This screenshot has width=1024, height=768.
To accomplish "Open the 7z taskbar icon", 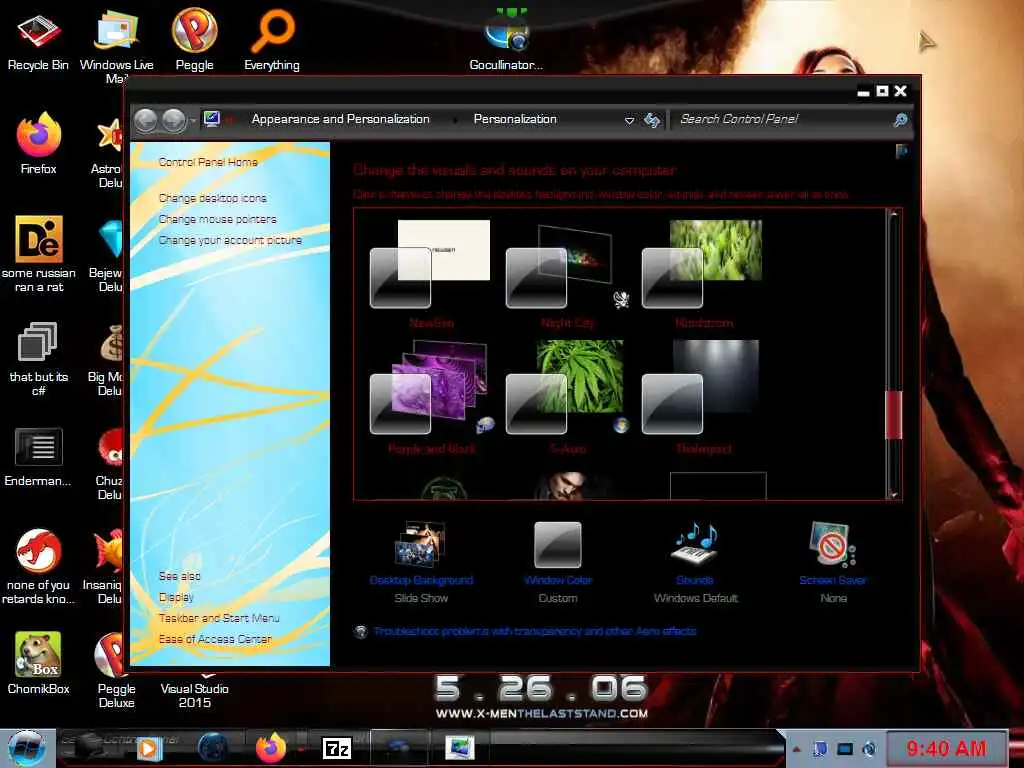I will pyautogui.click(x=337, y=748).
